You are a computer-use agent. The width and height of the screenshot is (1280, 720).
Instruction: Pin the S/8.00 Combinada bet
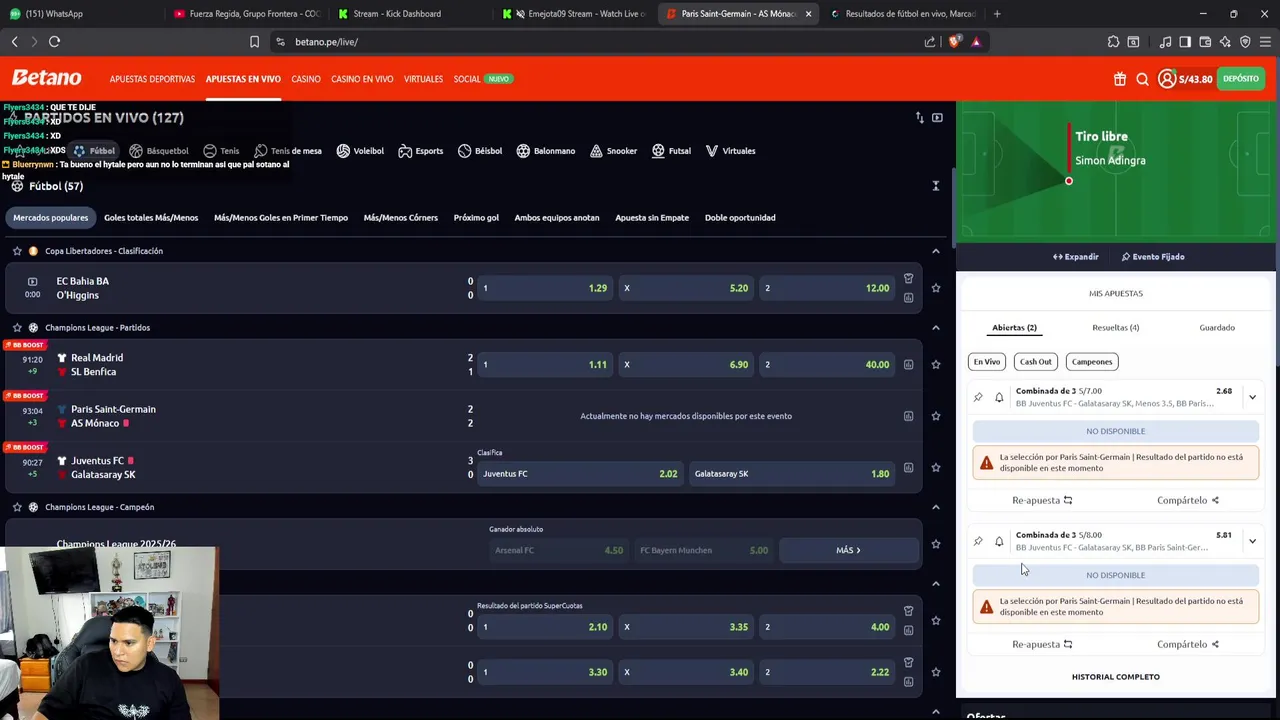[978, 541]
